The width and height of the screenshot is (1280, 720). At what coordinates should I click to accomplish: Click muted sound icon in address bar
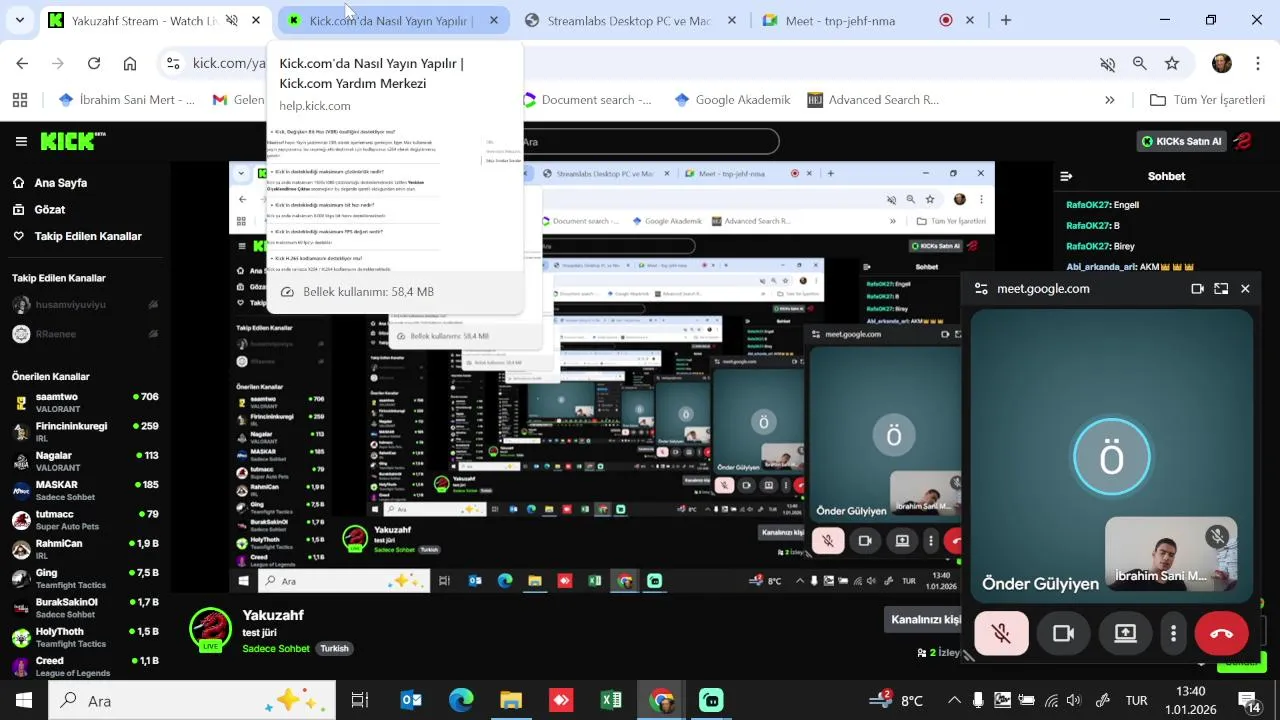[1107, 63]
